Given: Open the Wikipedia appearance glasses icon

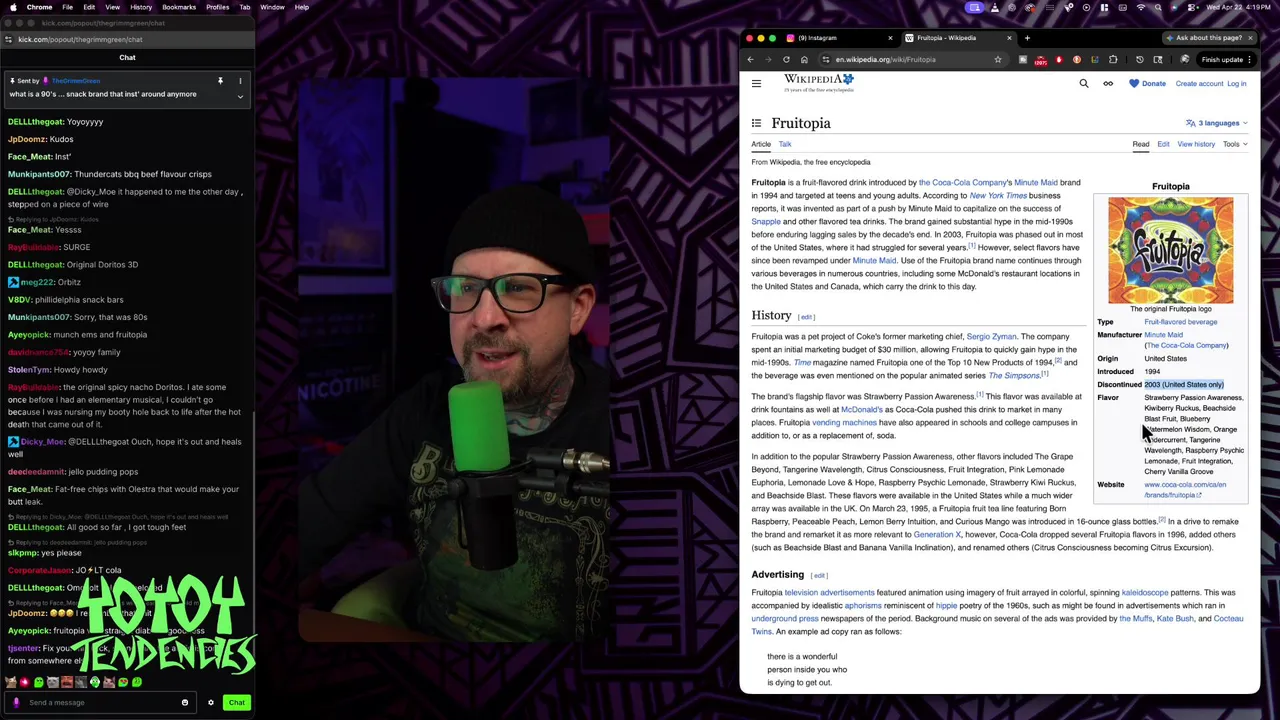Looking at the screenshot, I should point(1108,83).
